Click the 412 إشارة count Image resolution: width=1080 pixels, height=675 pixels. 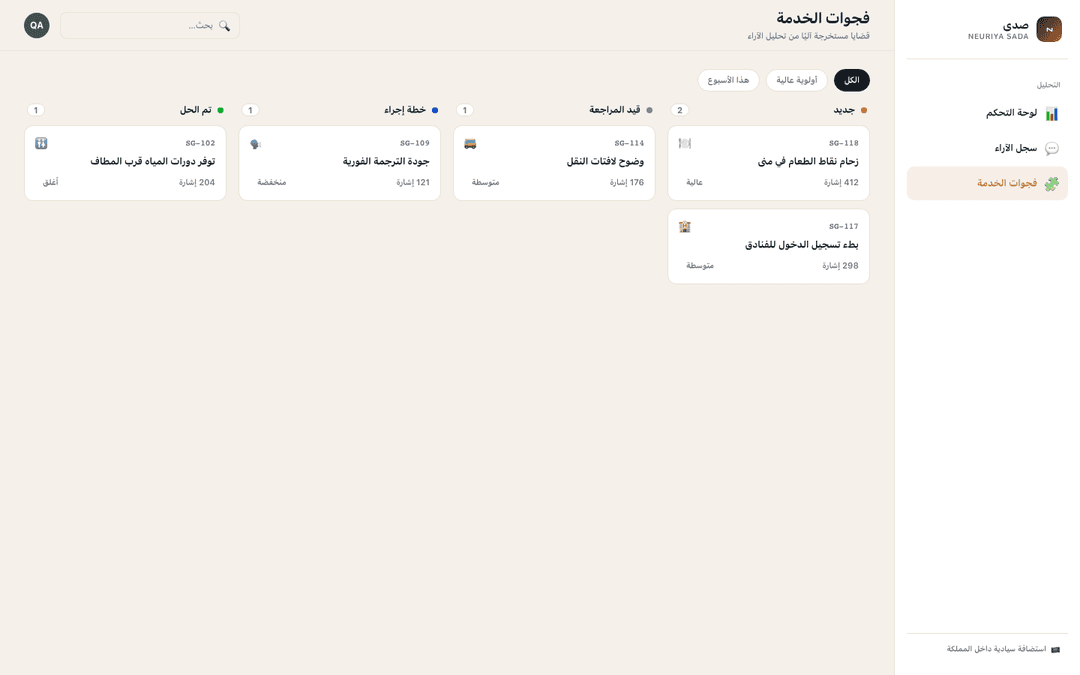(x=842, y=183)
